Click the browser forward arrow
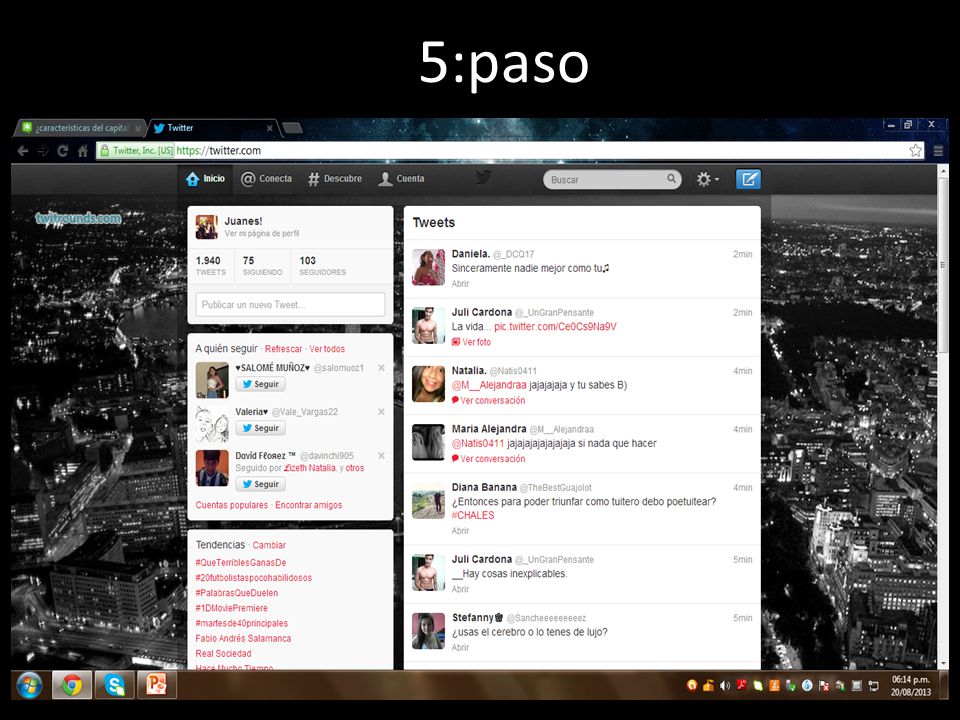Image resolution: width=960 pixels, height=720 pixels. pyautogui.click(x=43, y=151)
